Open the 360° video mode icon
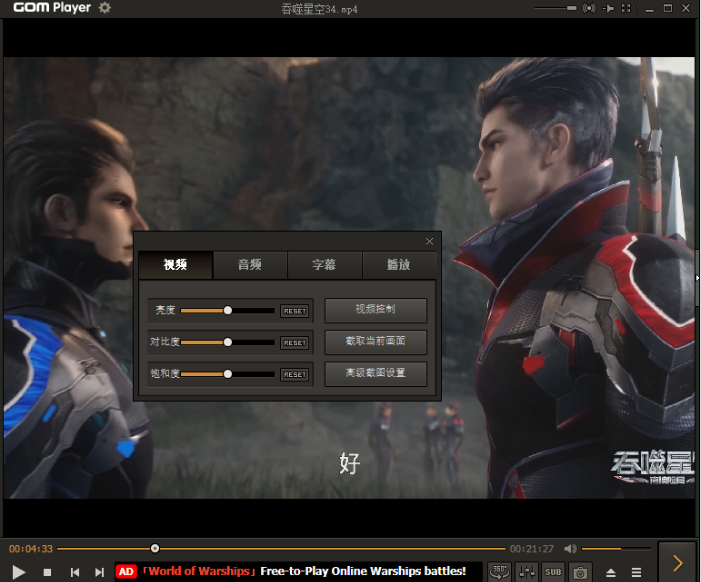Viewport: 701px width, 582px height. coord(499,572)
